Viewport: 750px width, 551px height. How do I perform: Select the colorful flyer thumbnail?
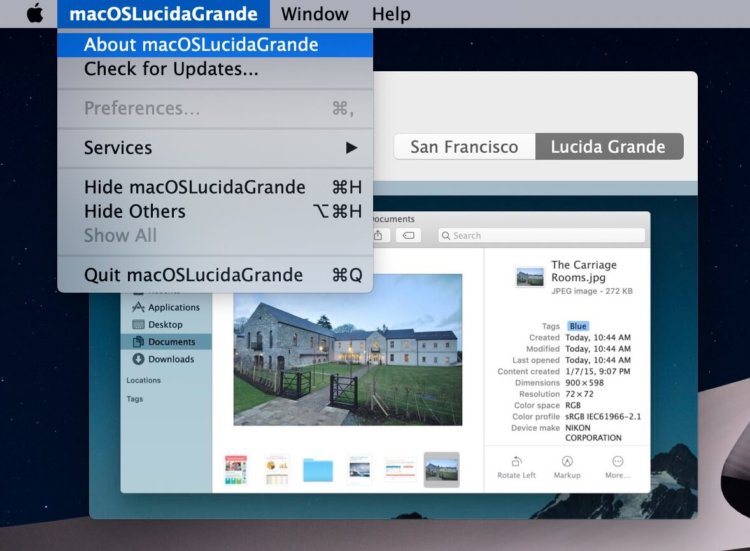coord(236,470)
